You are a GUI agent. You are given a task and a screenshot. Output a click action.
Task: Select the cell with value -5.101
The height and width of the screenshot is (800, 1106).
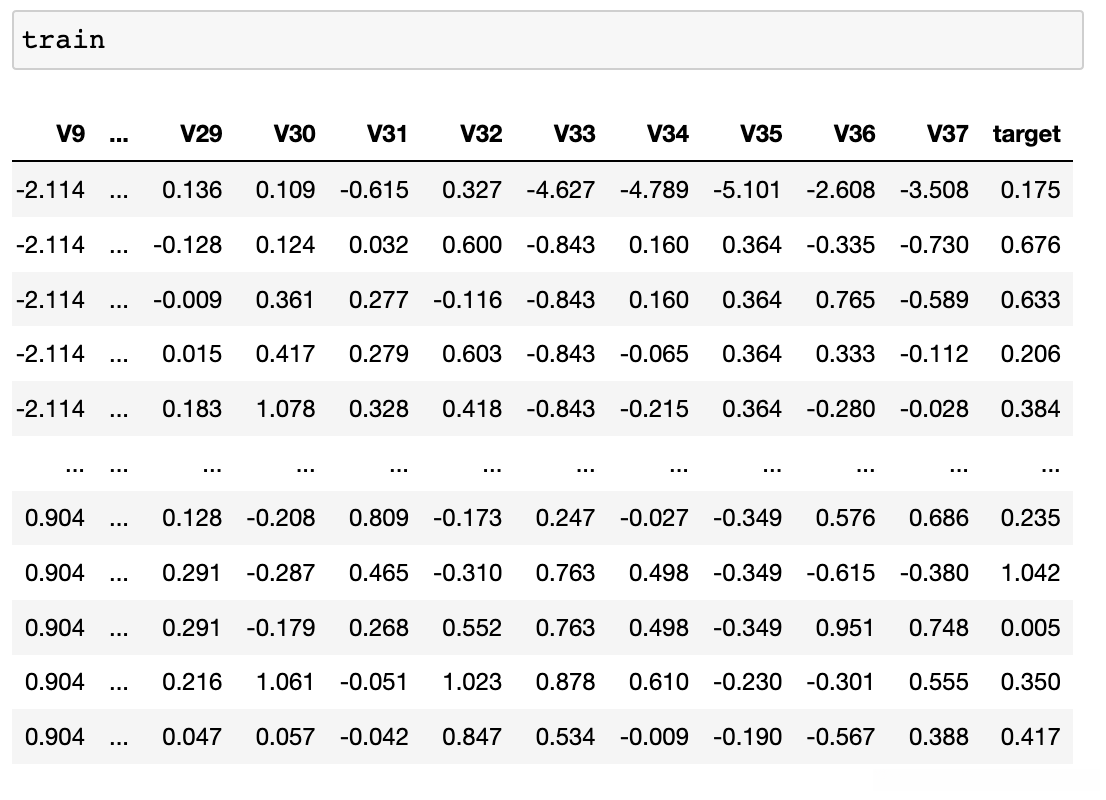(747, 190)
